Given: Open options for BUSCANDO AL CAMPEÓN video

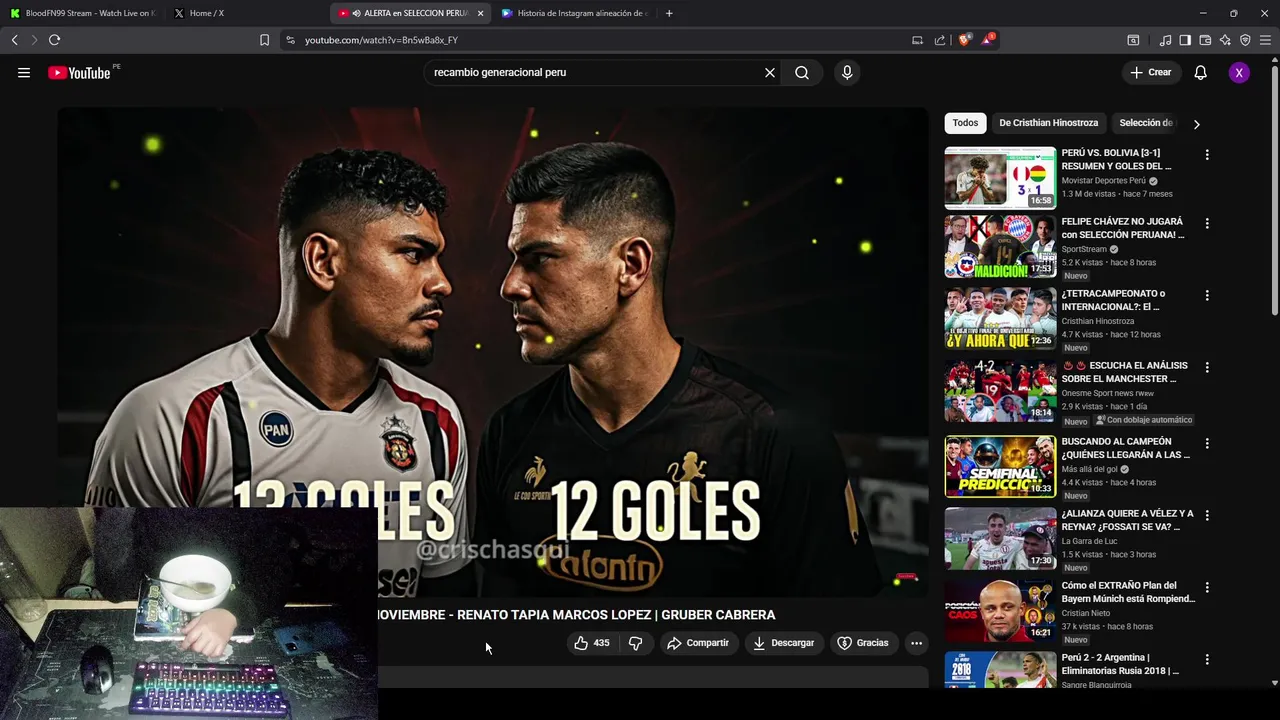Looking at the screenshot, I should point(1207,443).
